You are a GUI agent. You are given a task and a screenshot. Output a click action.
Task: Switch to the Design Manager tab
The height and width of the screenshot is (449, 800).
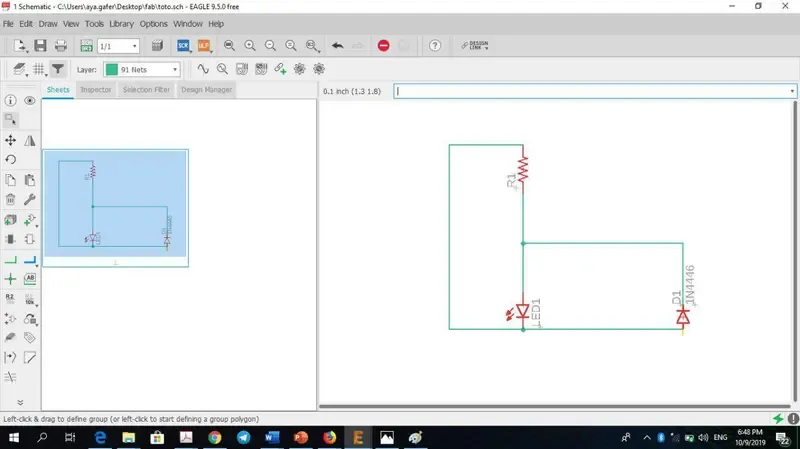pos(206,90)
